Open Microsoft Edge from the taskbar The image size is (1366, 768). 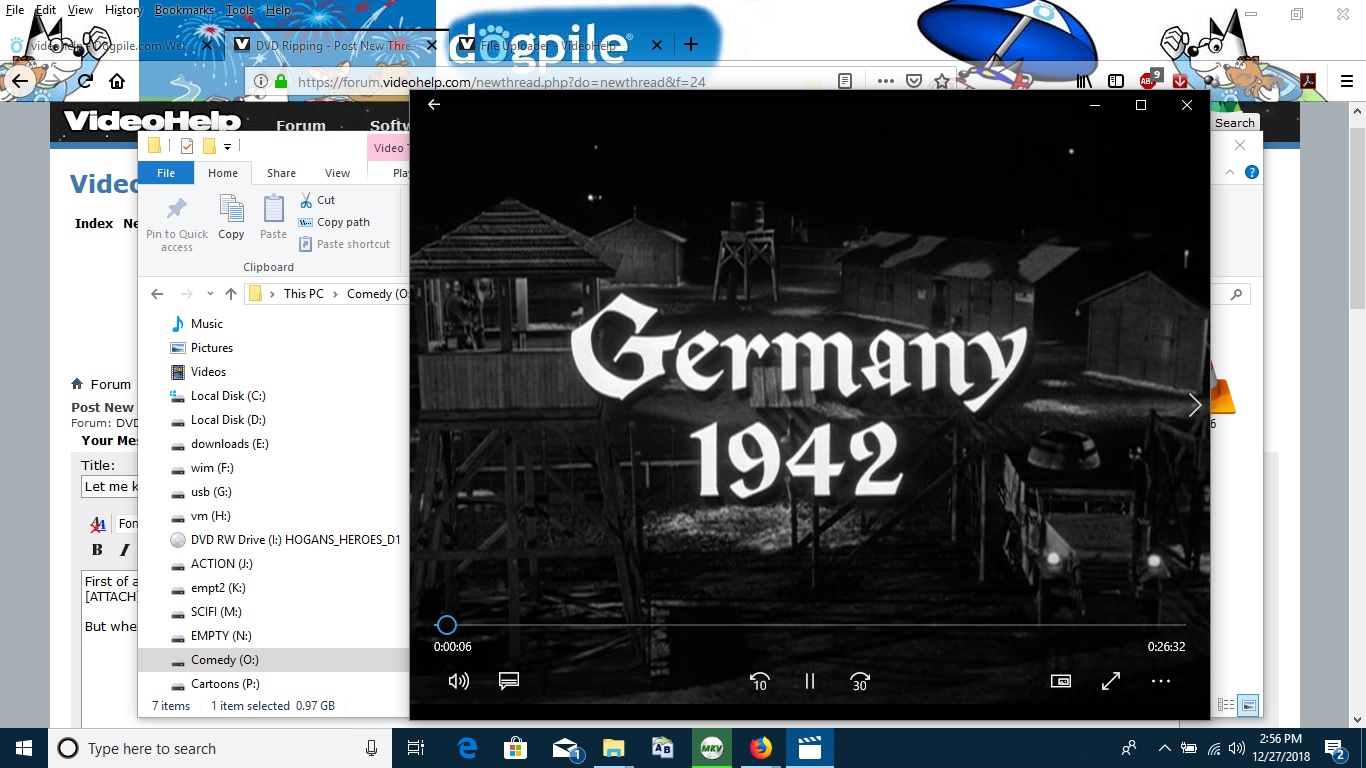pos(467,748)
